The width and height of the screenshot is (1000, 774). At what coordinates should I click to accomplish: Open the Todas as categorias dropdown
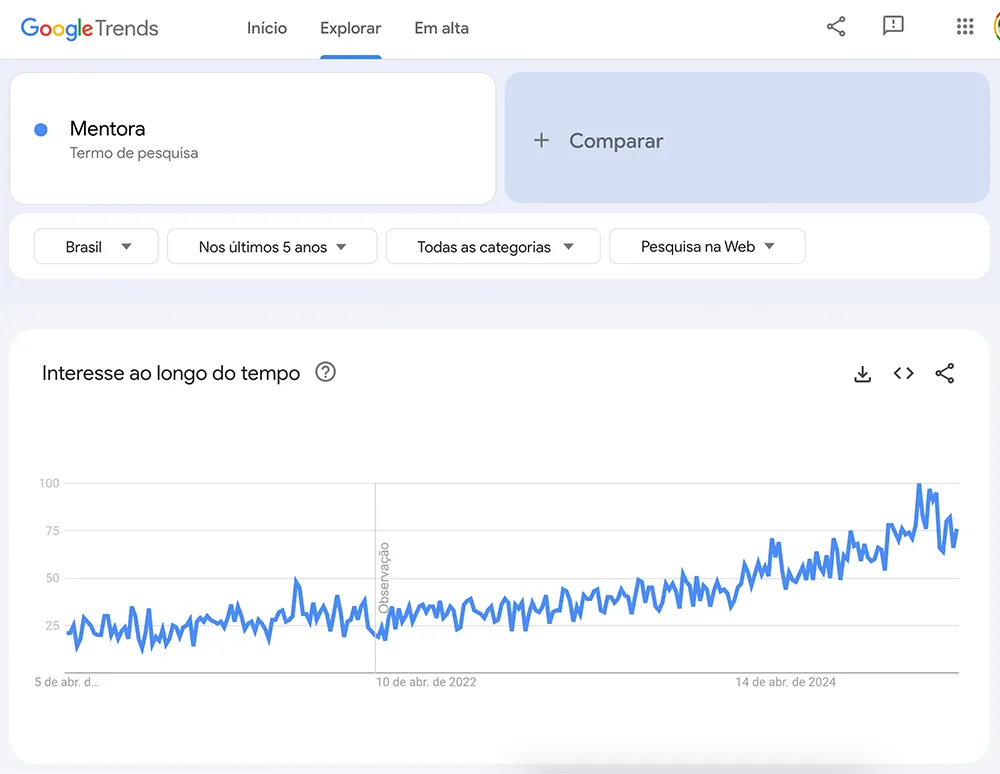point(493,247)
